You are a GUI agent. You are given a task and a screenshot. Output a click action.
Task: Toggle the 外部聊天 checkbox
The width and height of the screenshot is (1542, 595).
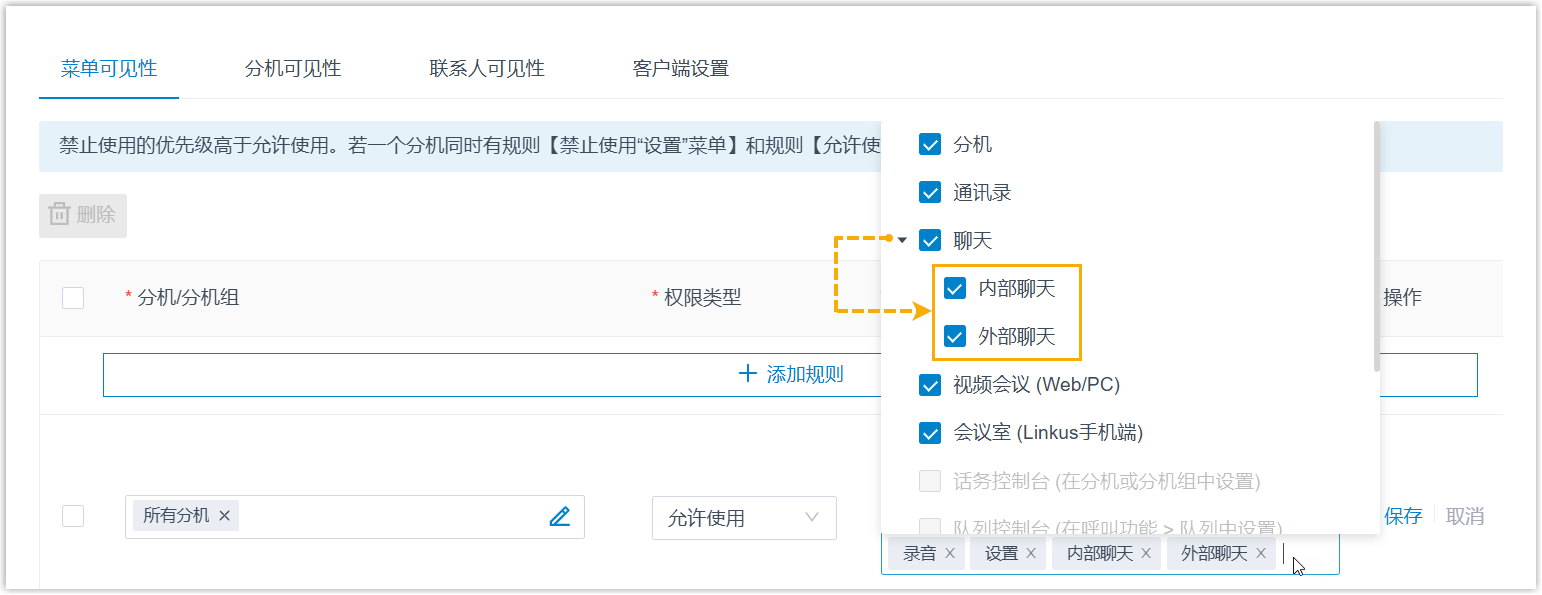(x=955, y=337)
